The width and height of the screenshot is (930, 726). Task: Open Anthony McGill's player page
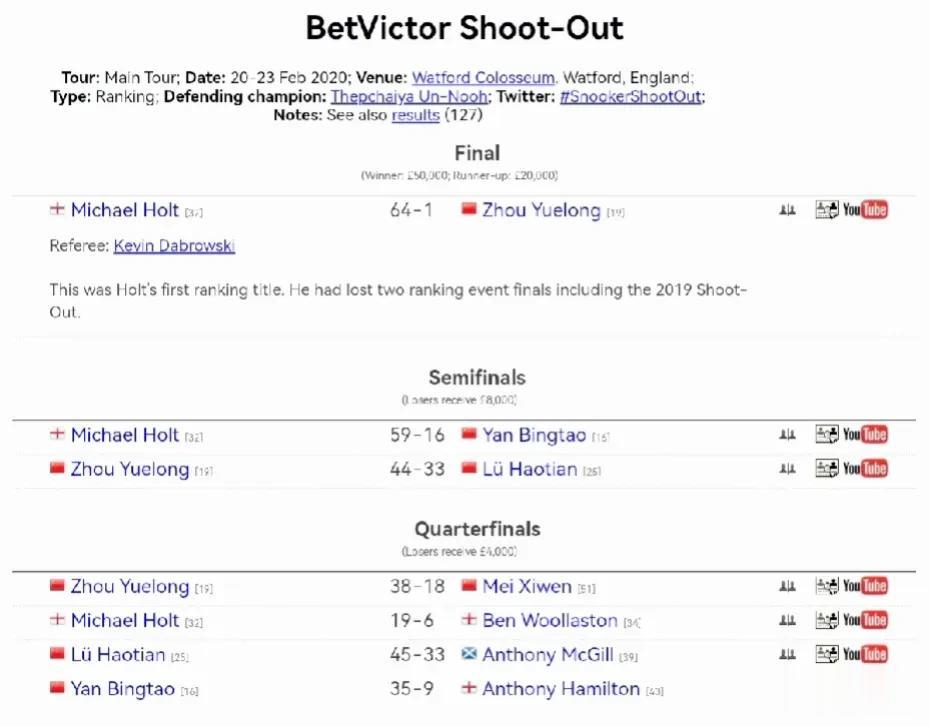click(x=547, y=655)
